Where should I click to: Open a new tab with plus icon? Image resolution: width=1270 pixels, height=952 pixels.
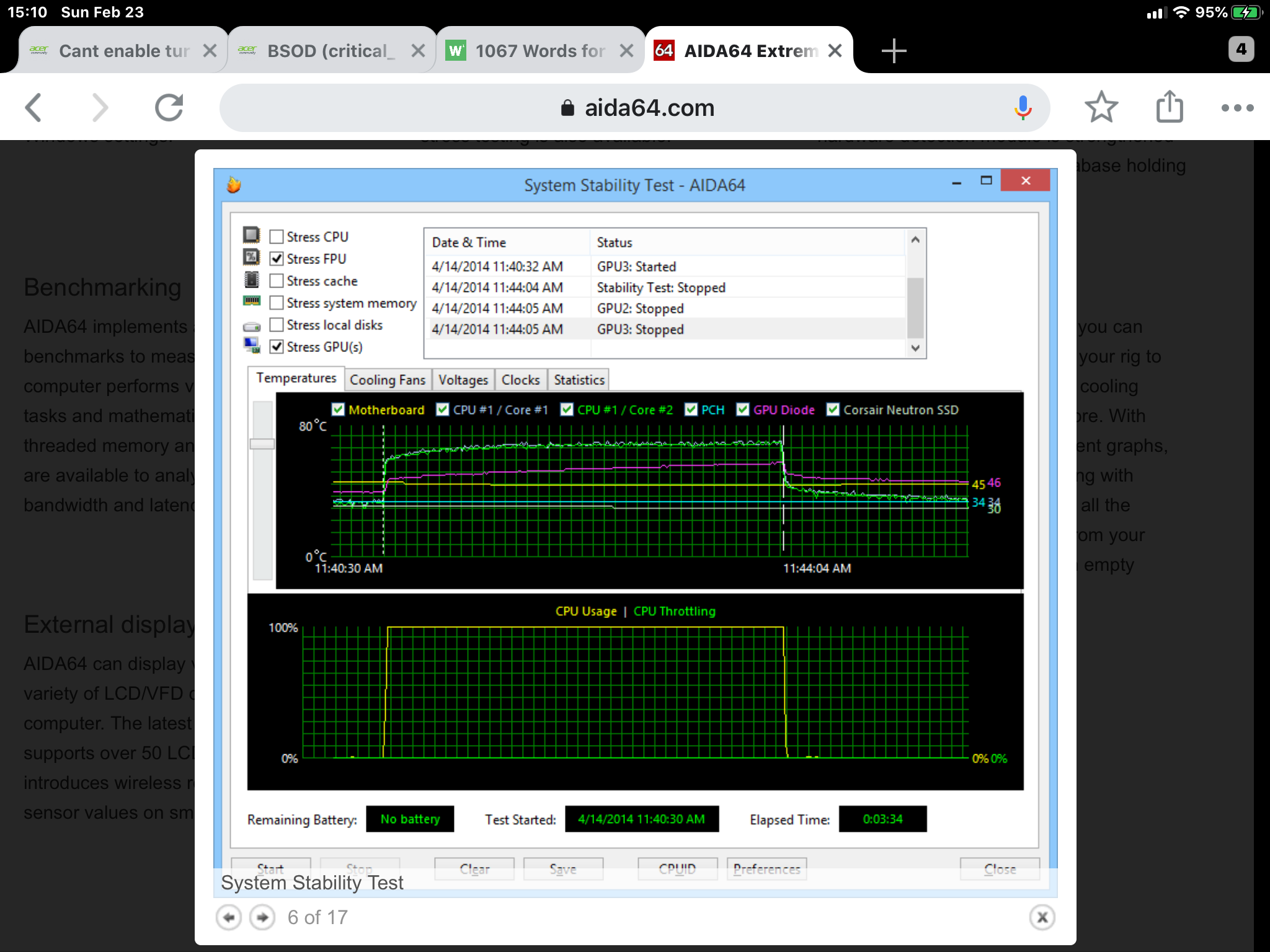coord(894,50)
